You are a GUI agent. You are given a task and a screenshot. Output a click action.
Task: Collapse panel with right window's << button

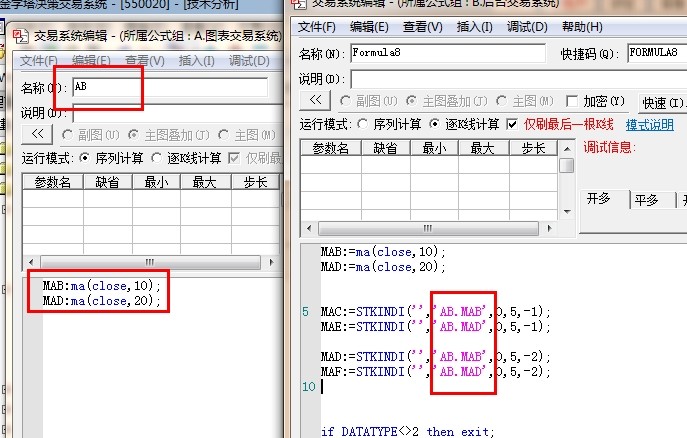click(x=315, y=101)
